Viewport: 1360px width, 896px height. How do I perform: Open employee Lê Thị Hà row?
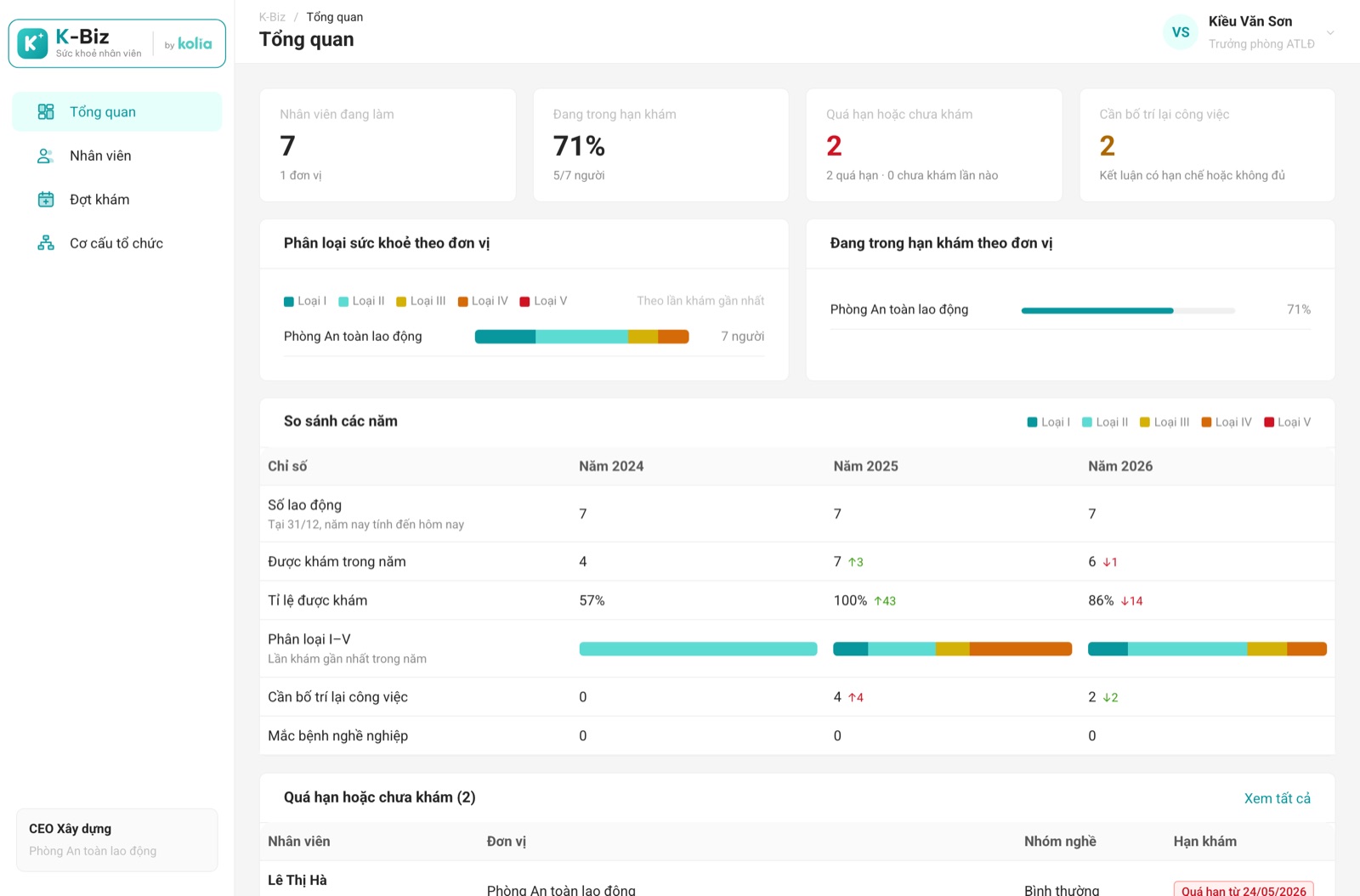(x=797, y=879)
